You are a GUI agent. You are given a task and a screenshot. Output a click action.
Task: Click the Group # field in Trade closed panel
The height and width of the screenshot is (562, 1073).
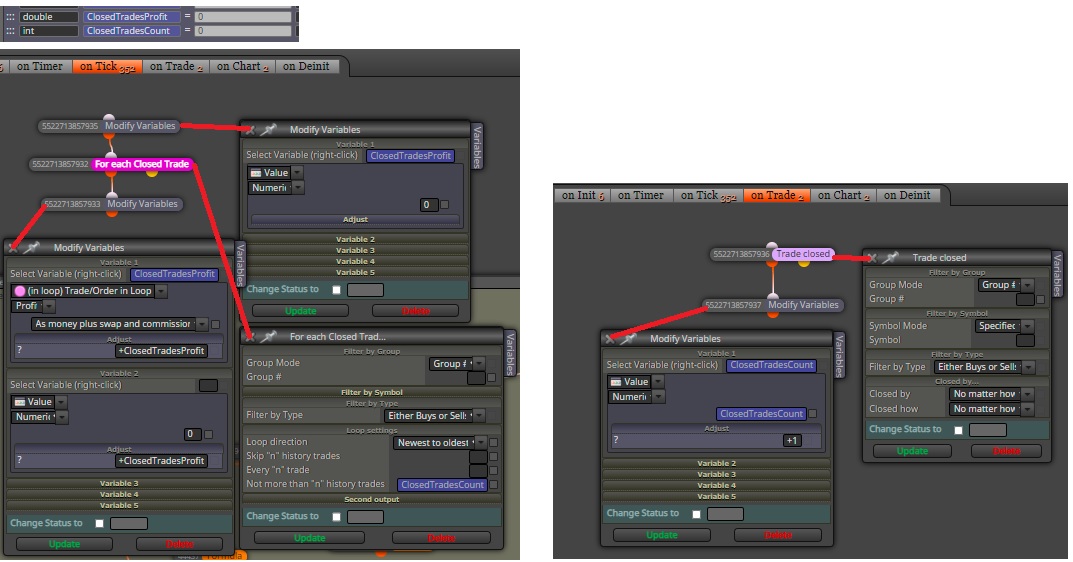coord(1025,299)
